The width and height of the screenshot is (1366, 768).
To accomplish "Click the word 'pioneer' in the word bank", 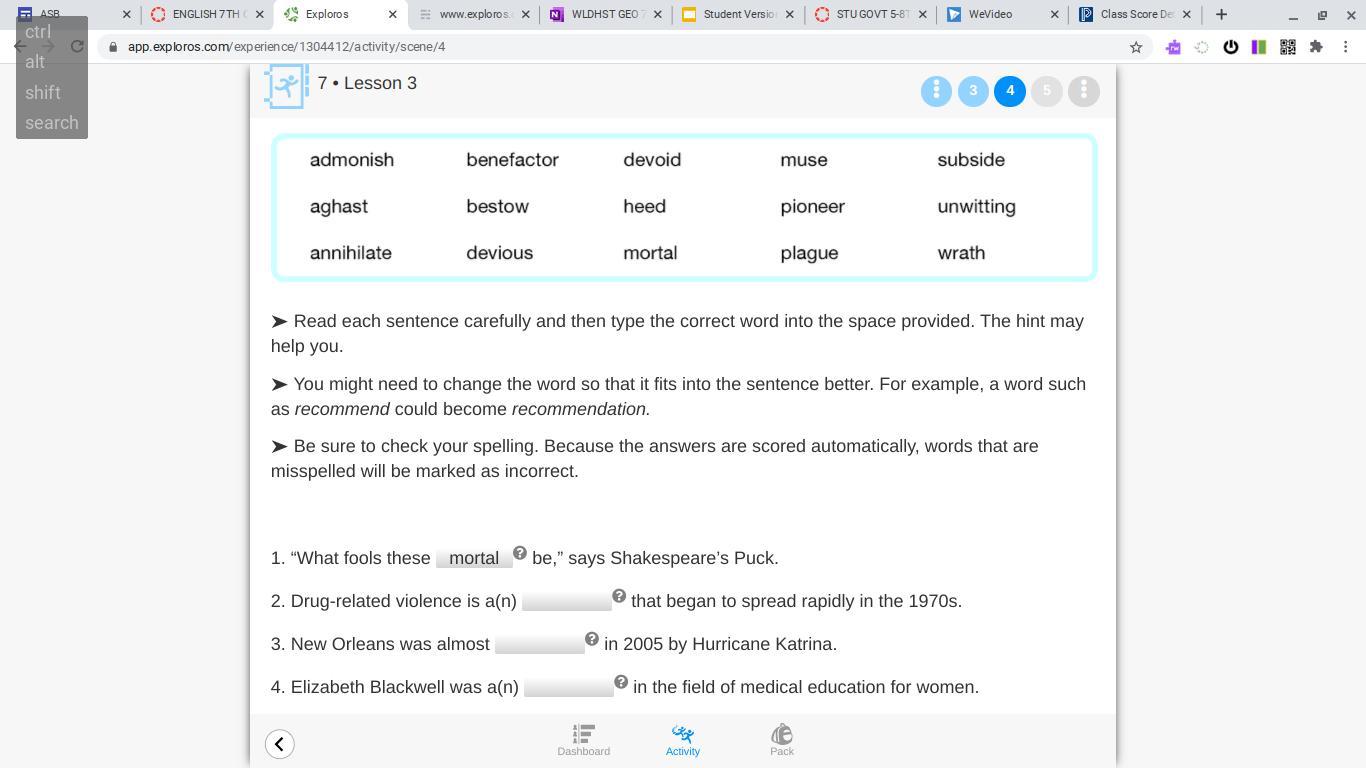I will pos(813,207).
